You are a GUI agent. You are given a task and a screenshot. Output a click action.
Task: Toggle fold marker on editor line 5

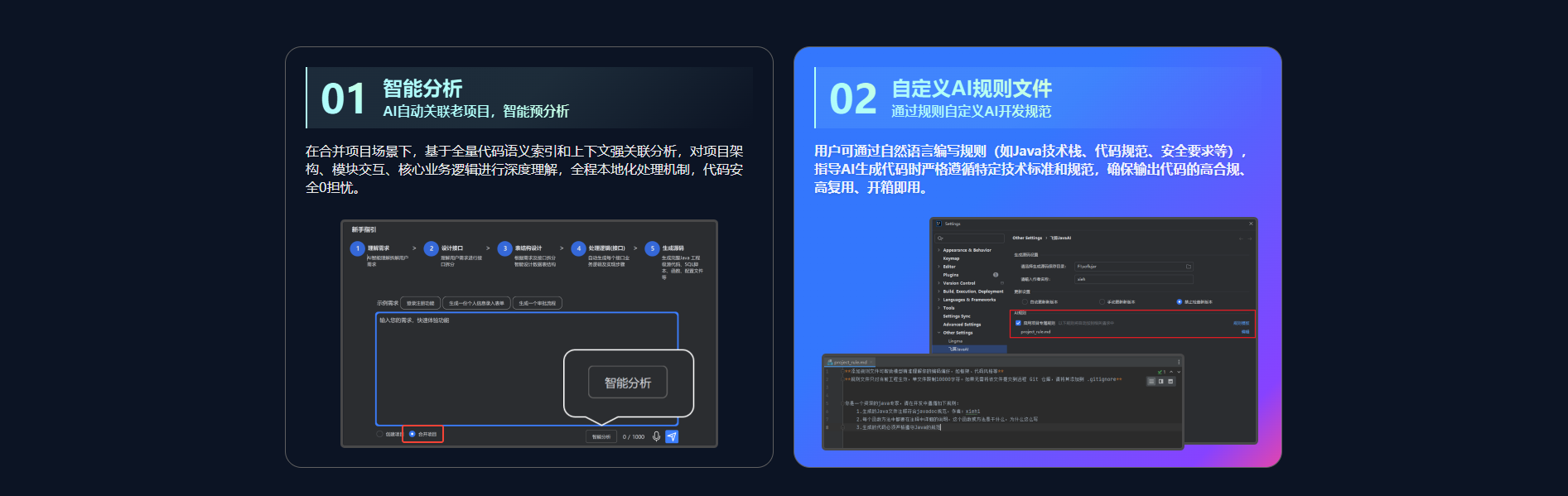click(x=841, y=403)
